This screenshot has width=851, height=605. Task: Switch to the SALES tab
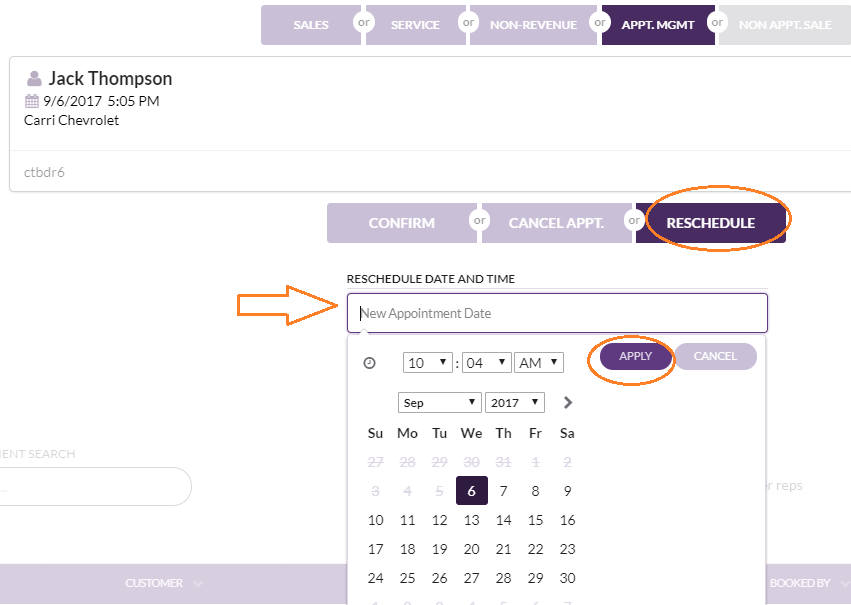tap(311, 25)
